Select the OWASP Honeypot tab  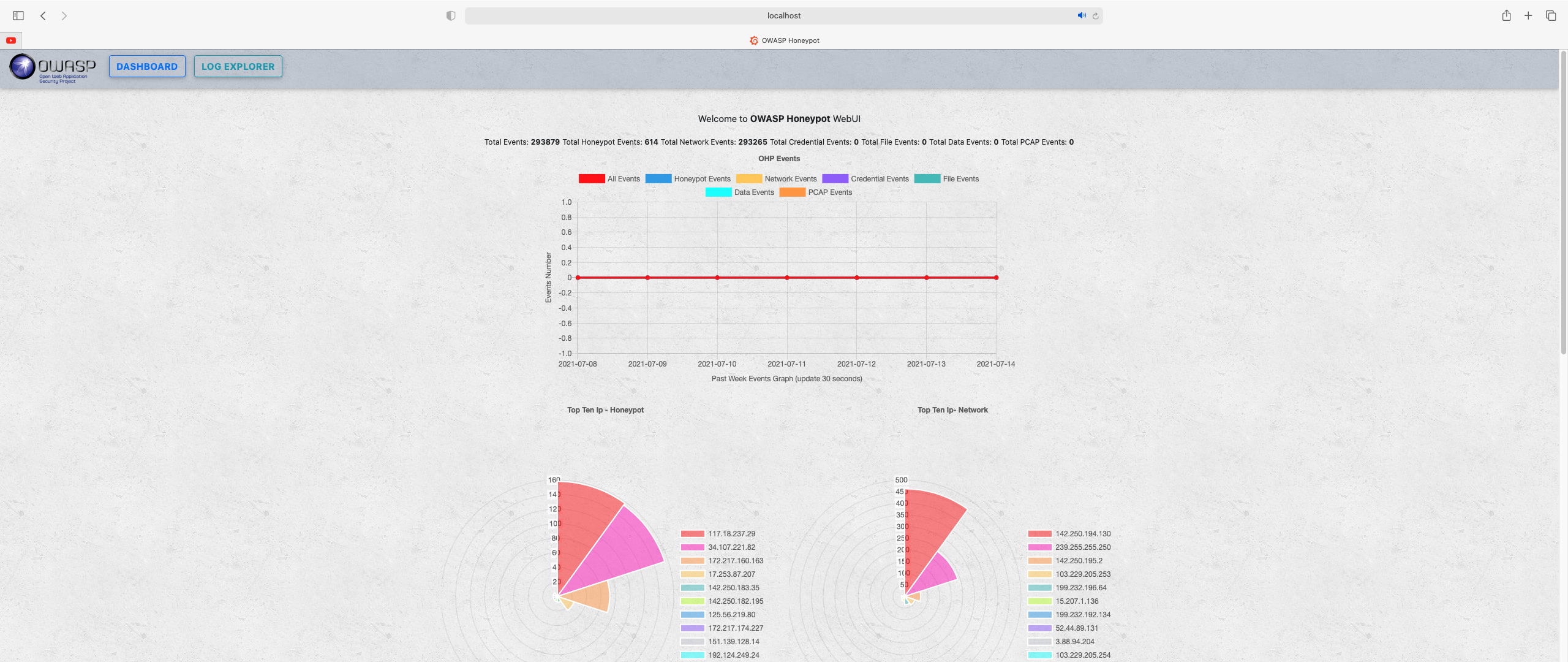(784, 40)
